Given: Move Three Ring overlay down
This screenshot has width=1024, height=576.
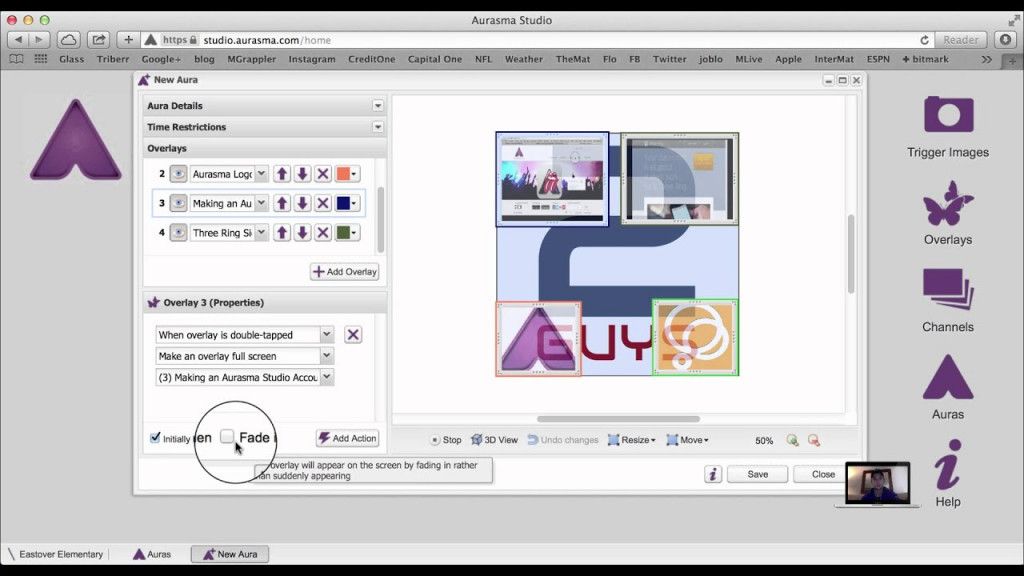Looking at the screenshot, I should coord(302,232).
